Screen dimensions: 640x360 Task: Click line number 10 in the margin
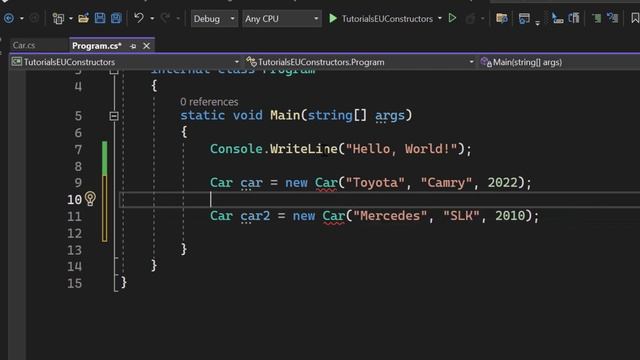tap(74, 200)
